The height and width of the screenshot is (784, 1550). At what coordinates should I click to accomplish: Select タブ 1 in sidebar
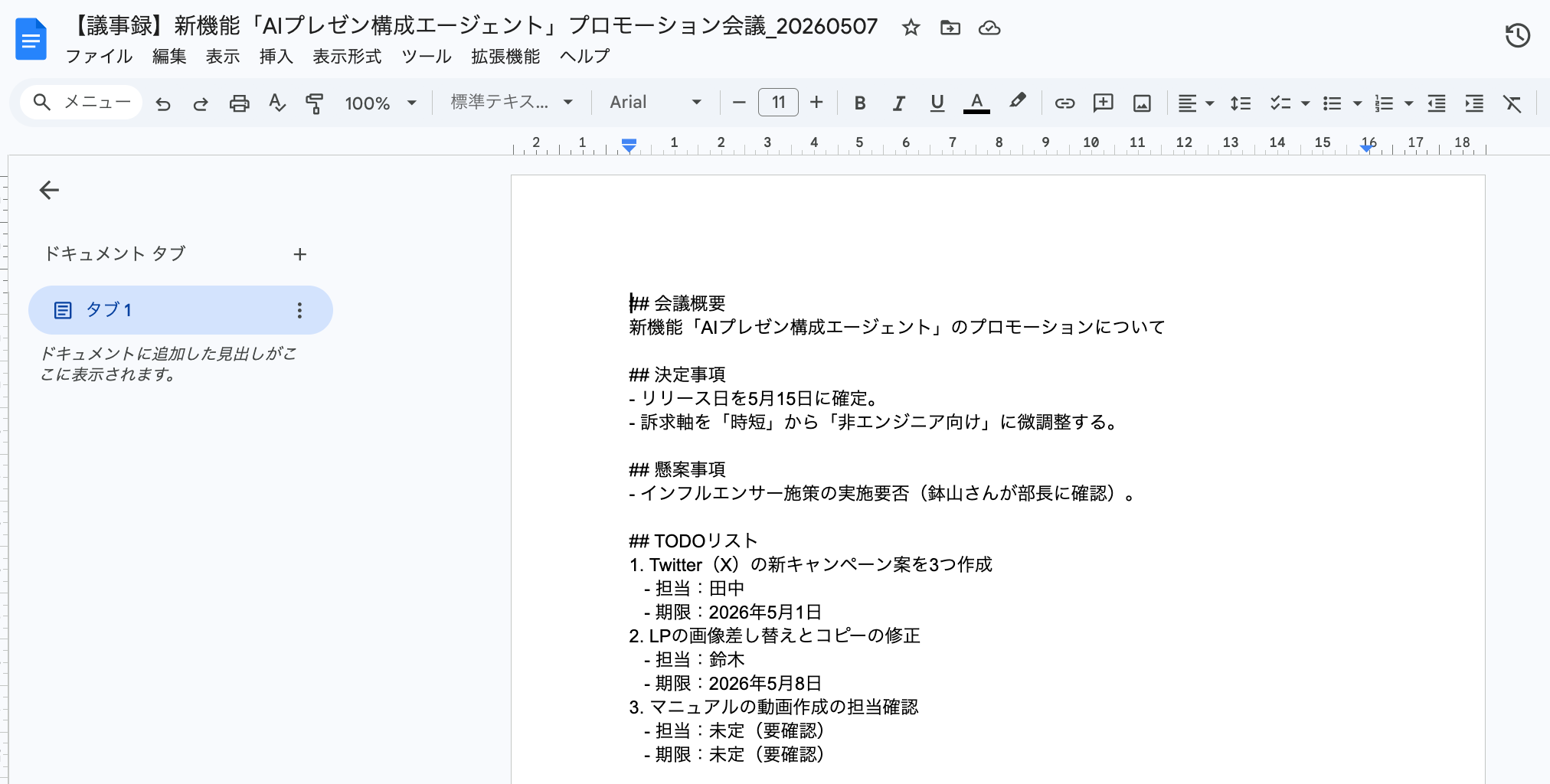[x=181, y=310]
